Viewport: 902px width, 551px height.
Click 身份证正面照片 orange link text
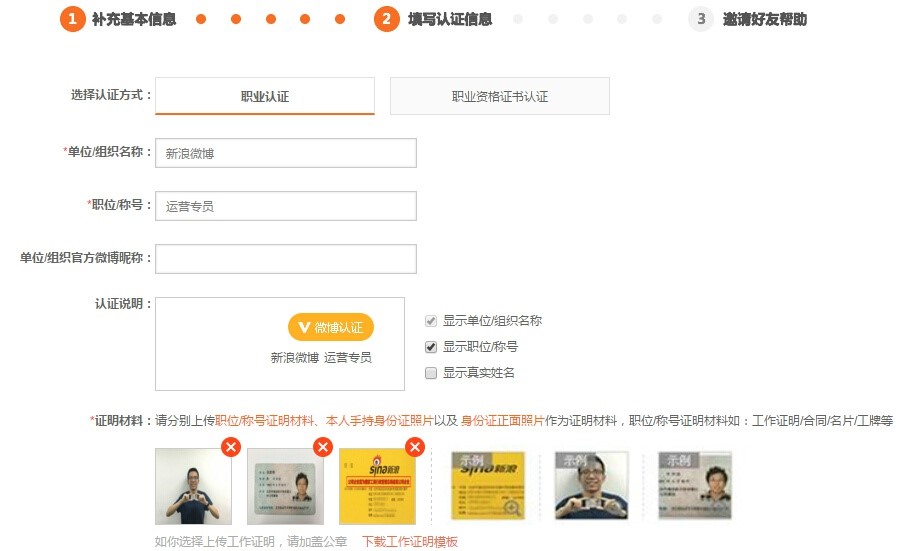click(x=503, y=420)
